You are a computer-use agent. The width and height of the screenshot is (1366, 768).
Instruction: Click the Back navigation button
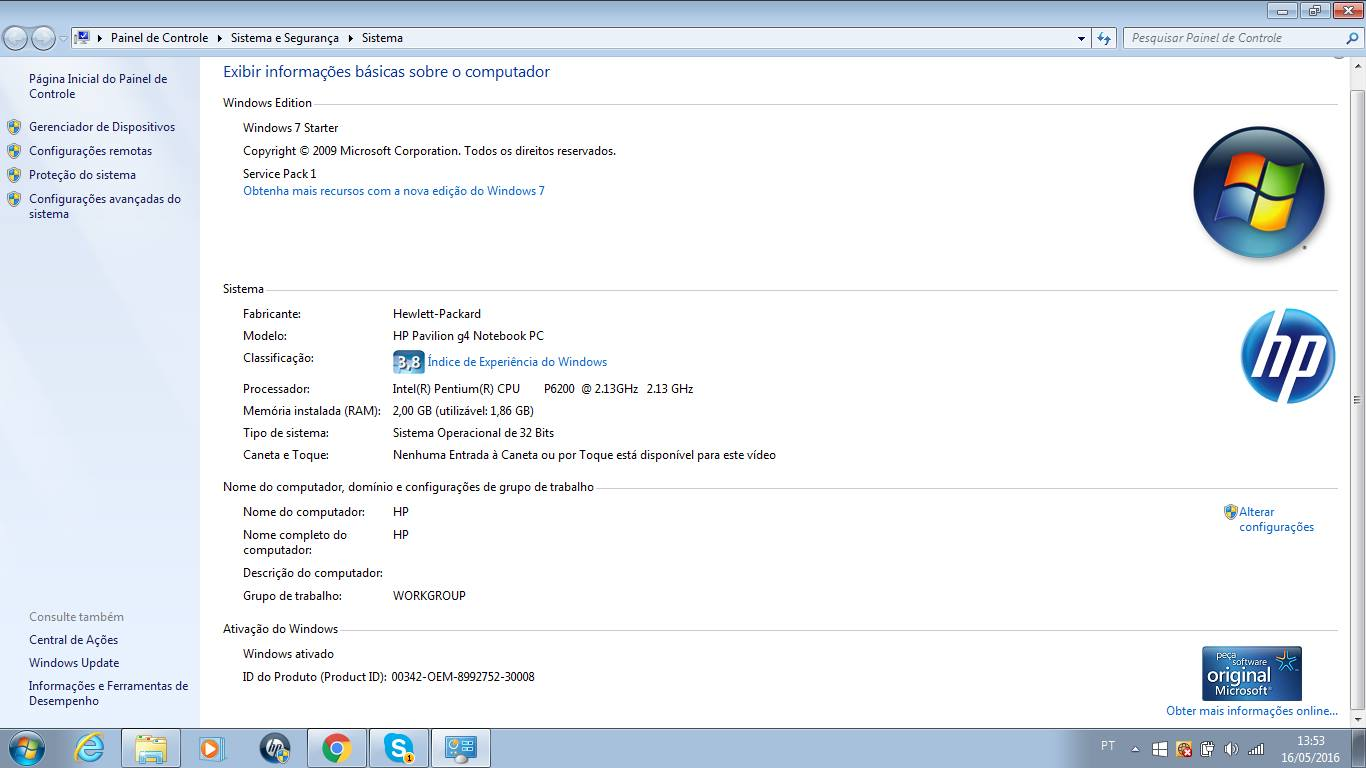click(x=16, y=38)
